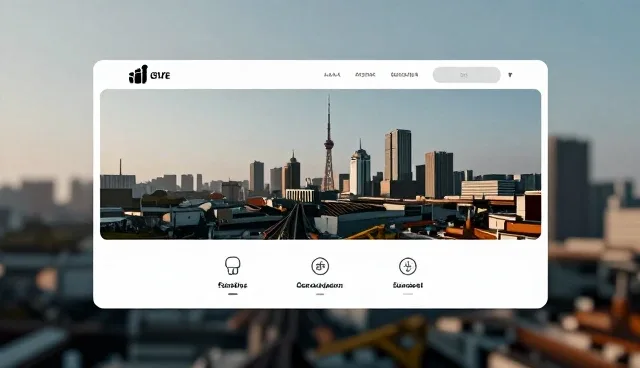Open the last navigation link before the search field

(404, 75)
